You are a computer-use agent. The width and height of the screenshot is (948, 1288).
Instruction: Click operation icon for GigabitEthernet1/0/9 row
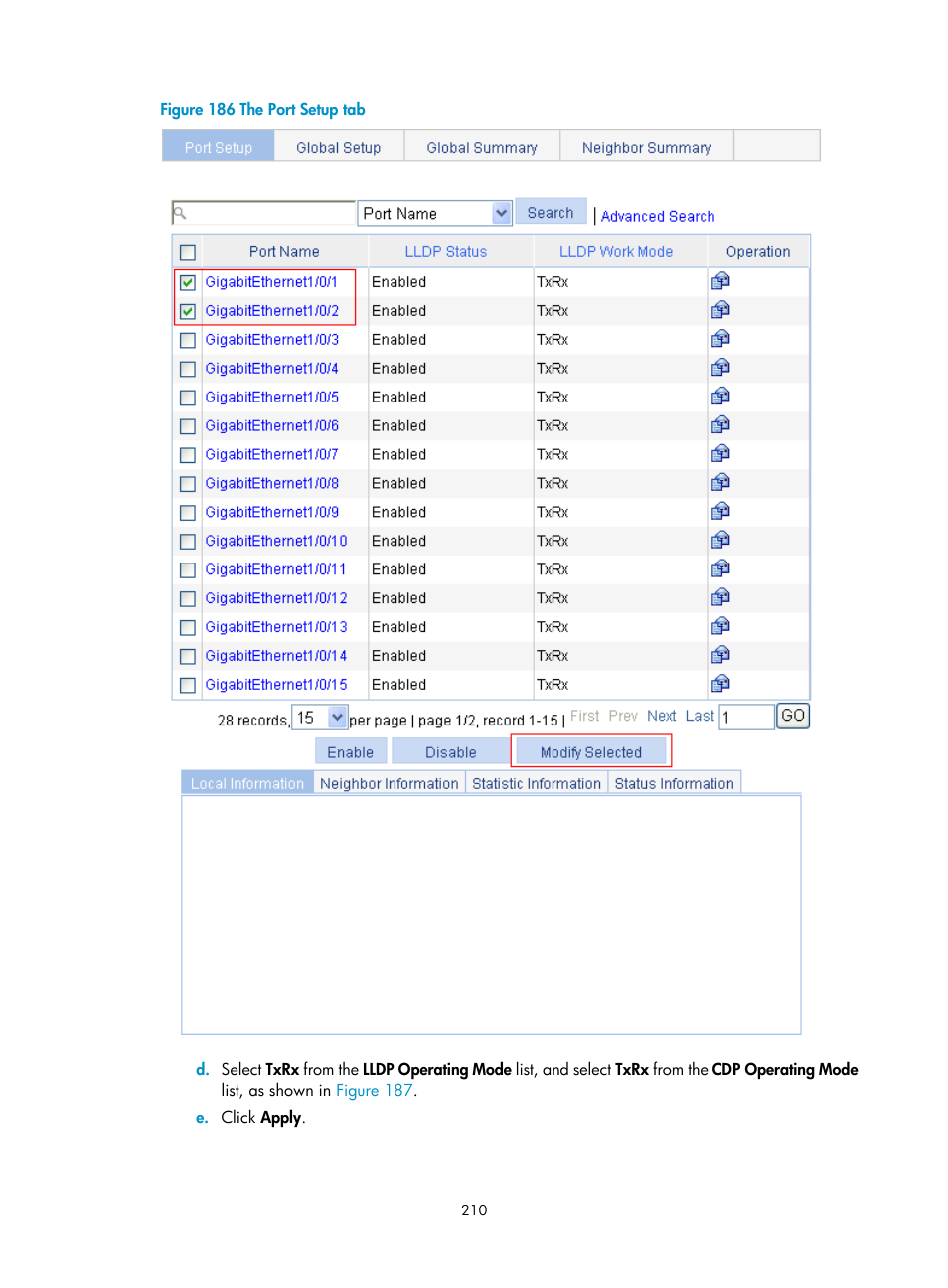(720, 512)
